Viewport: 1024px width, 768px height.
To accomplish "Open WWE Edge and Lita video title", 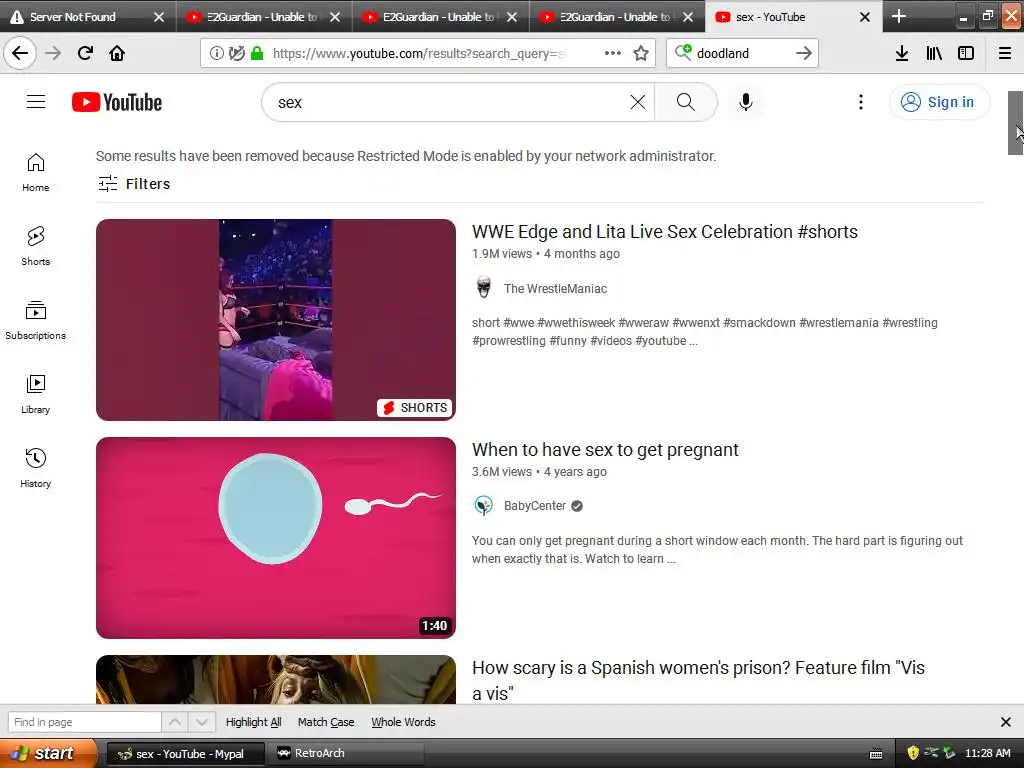I will click(x=665, y=231).
